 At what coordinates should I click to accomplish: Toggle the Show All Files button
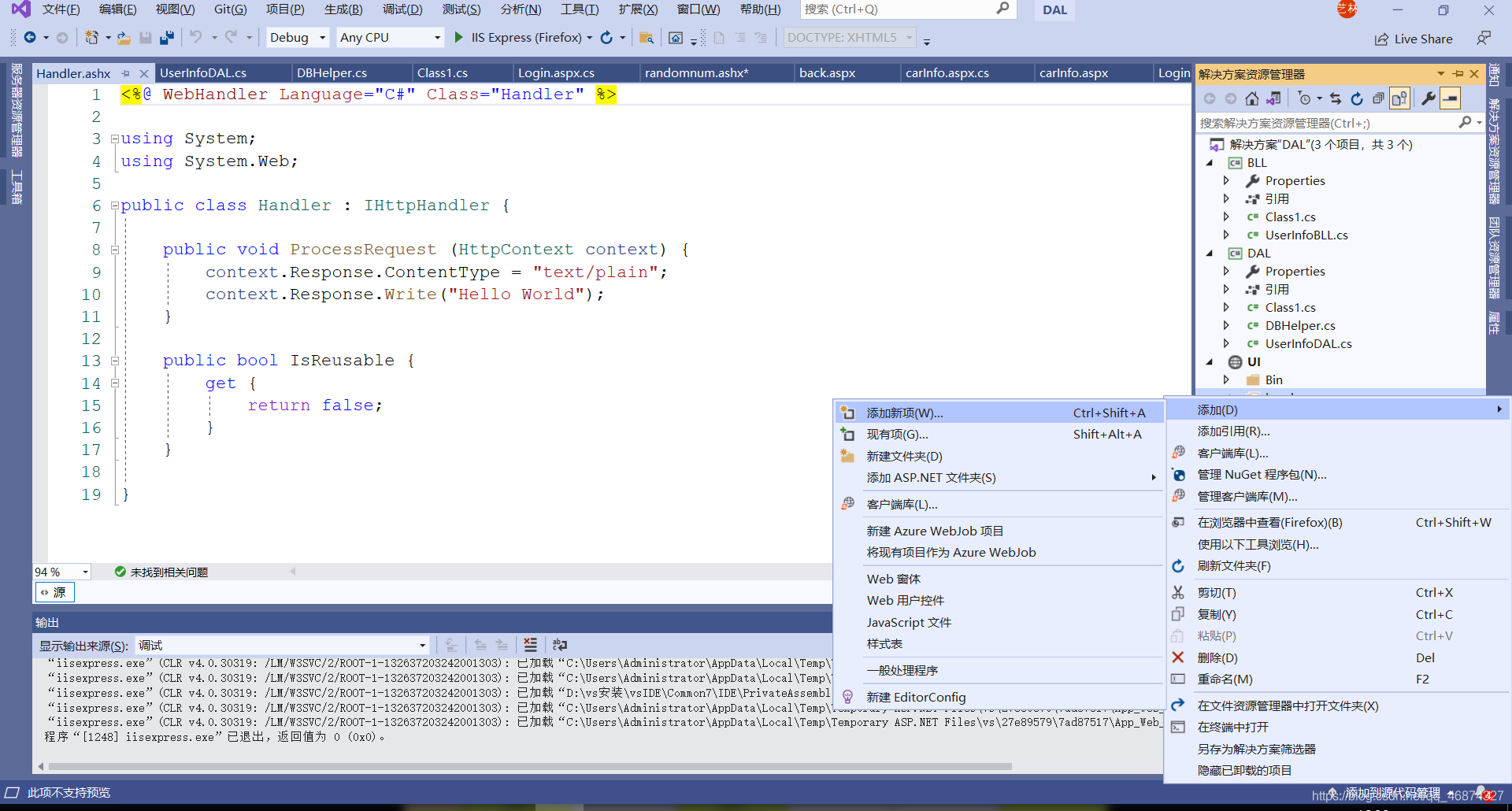point(1399,98)
